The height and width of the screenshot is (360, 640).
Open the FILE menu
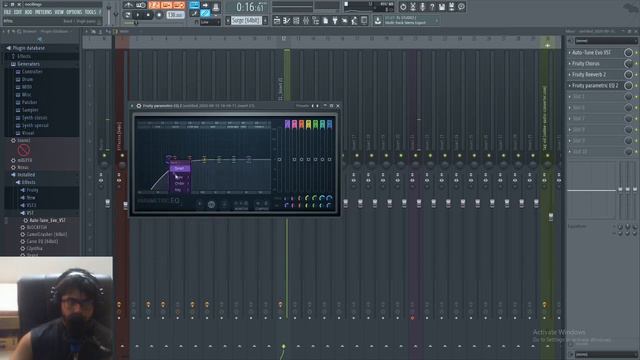click(7, 12)
